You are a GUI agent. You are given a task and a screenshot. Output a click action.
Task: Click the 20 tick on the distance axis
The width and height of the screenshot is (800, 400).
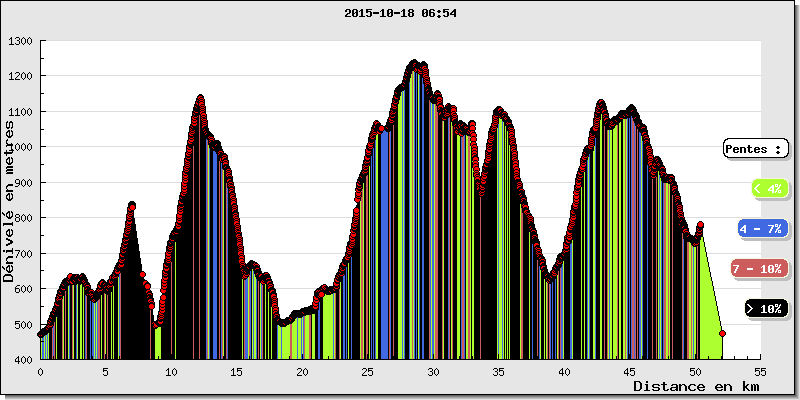[x=303, y=372]
